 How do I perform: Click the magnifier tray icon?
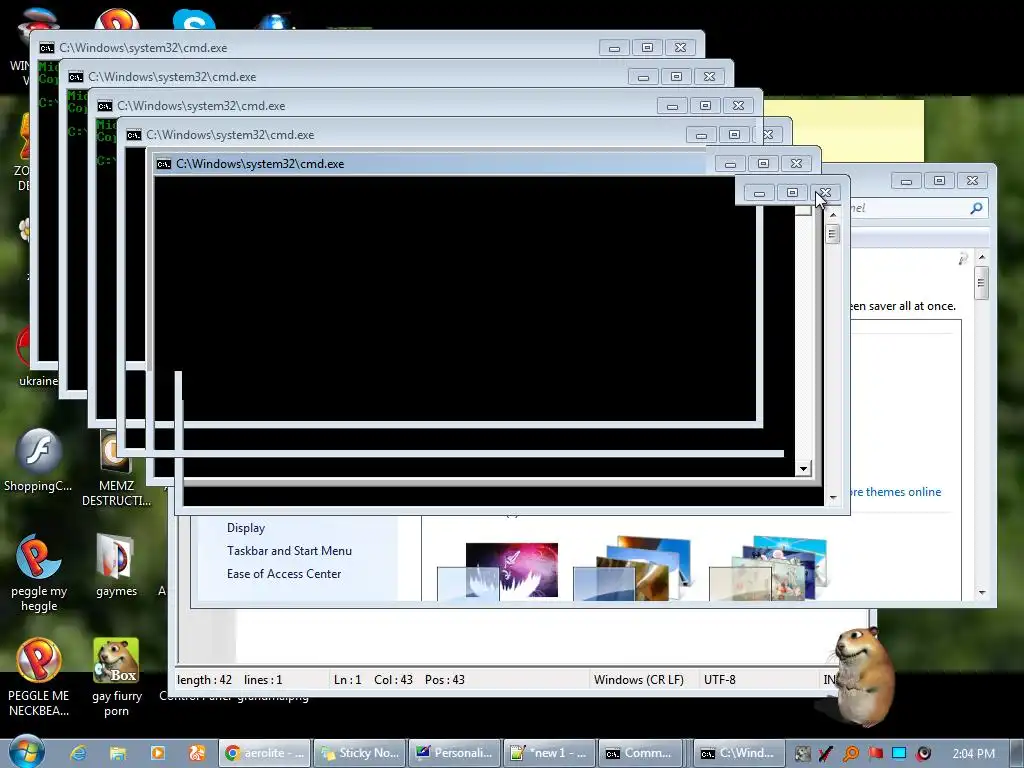point(850,754)
